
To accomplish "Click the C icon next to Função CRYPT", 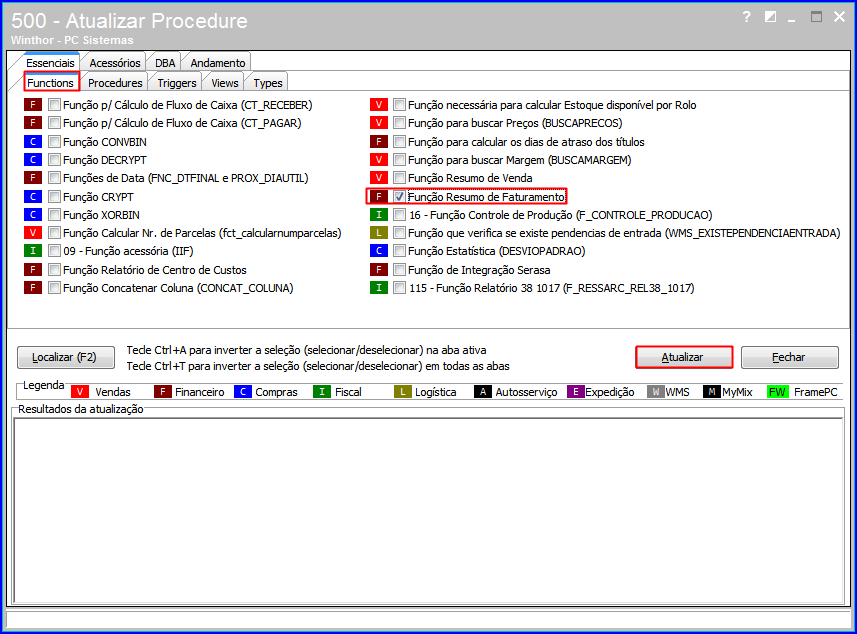I will point(33,196).
